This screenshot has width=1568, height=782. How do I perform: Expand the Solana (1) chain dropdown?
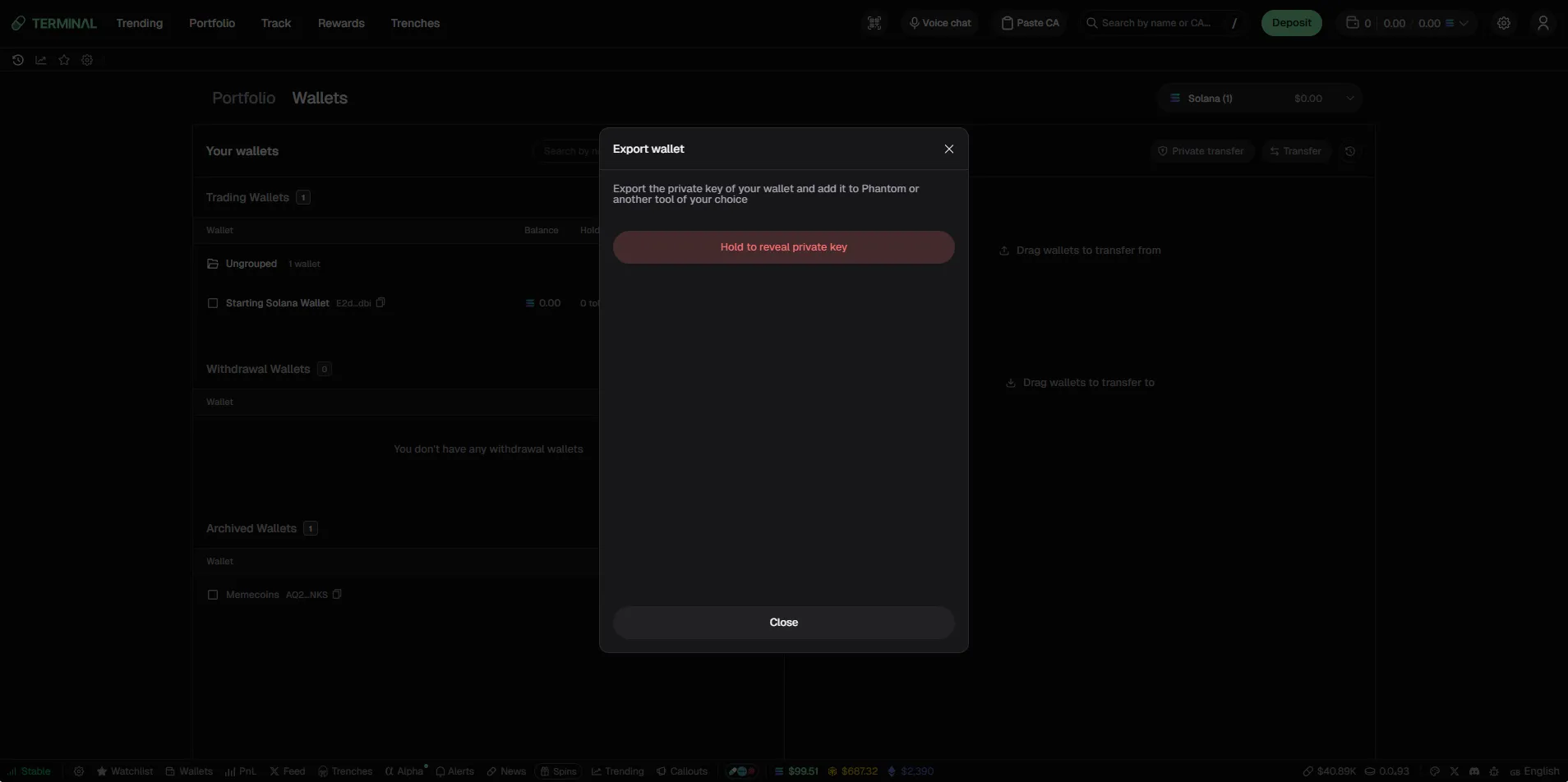pyautogui.click(x=1260, y=99)
